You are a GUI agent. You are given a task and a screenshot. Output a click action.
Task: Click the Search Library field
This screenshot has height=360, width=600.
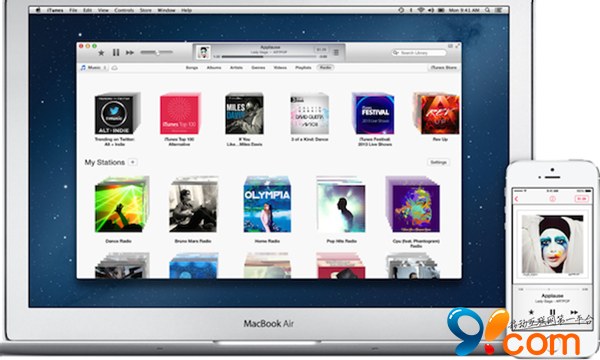(x=419, y=52)
